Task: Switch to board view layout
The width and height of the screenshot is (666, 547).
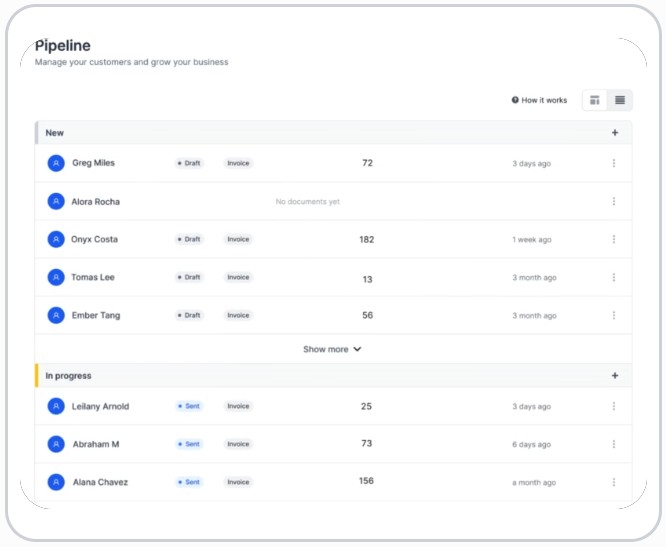Action: (x=595, y=100)
